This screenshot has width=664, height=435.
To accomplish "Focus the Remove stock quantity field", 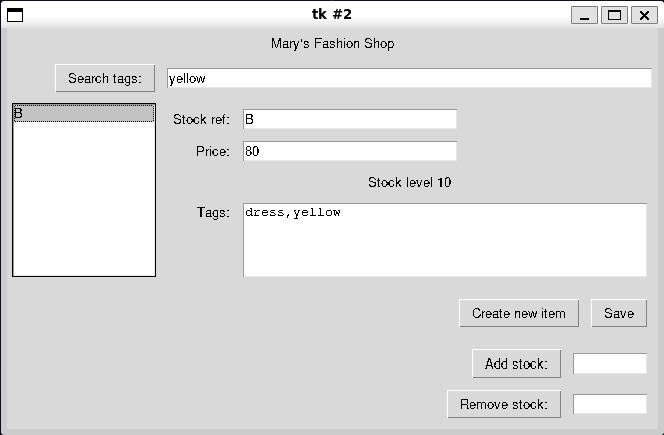I will 609,405.
